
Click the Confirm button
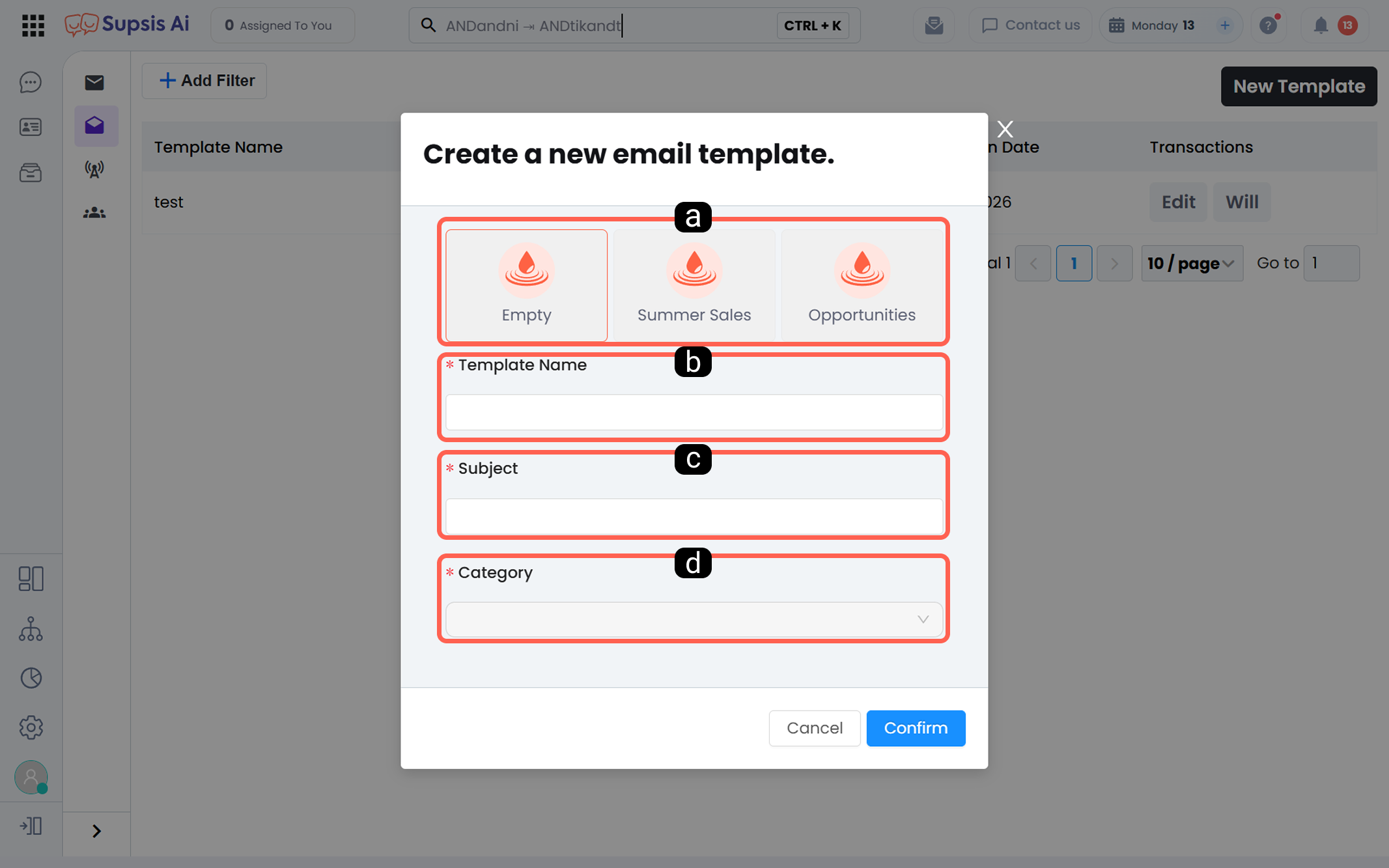[x=916, y=728]
